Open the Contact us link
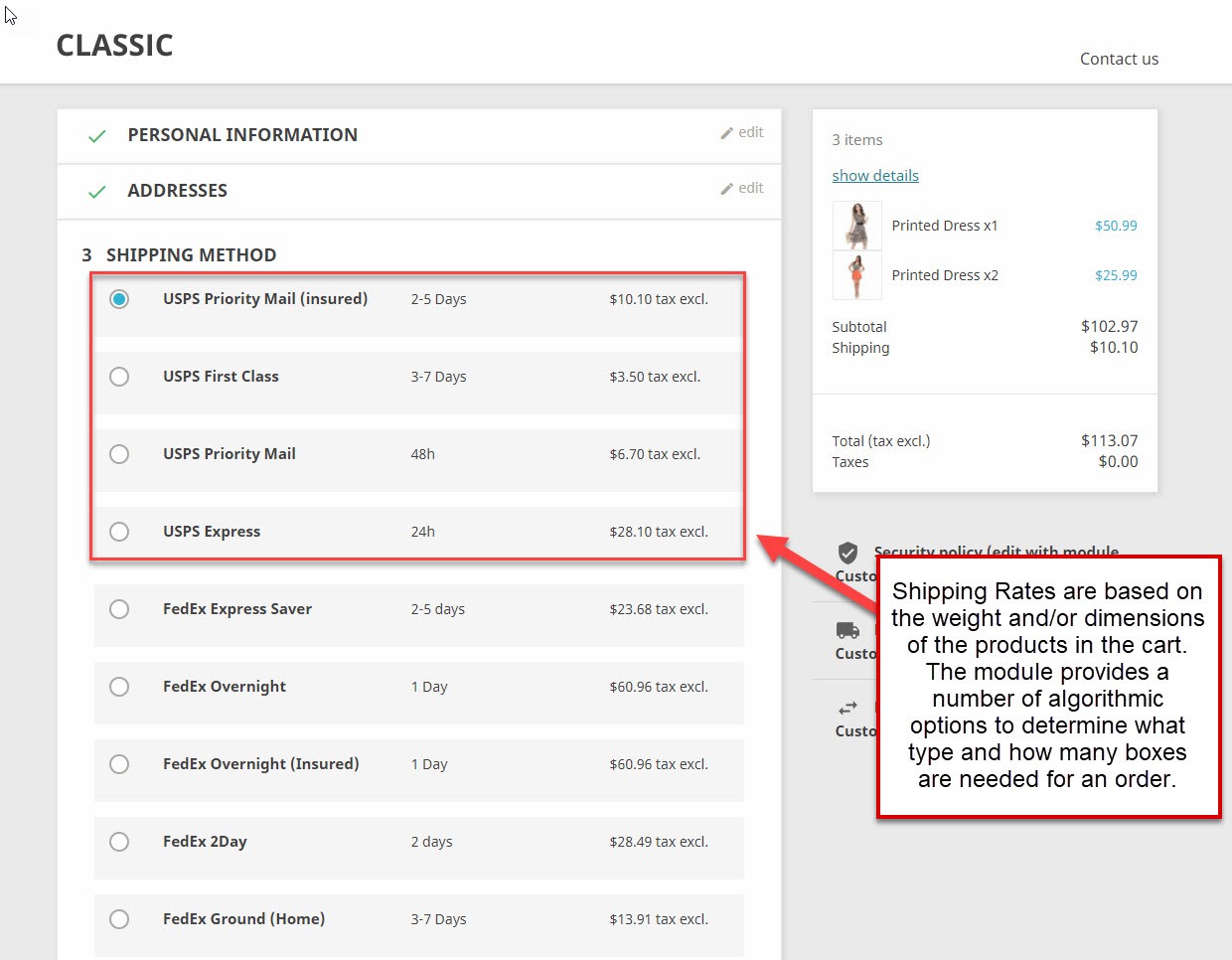This screenshot has width=1232, height=960. click(x=1119, y=59)
